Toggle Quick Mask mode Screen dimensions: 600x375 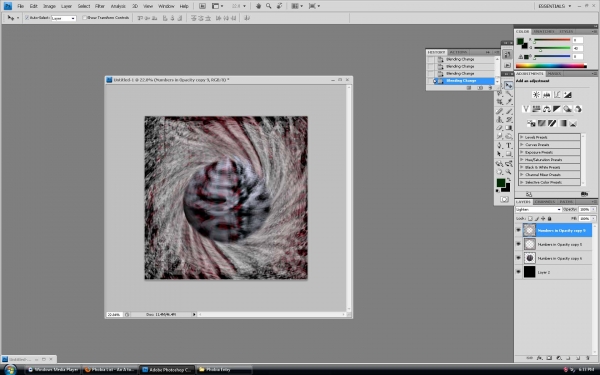coord(504,199)
